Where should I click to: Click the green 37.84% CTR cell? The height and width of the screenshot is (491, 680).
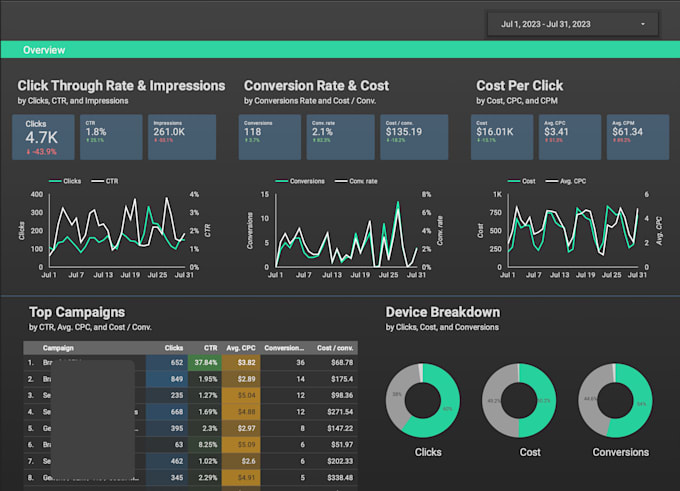pos(205,363)
